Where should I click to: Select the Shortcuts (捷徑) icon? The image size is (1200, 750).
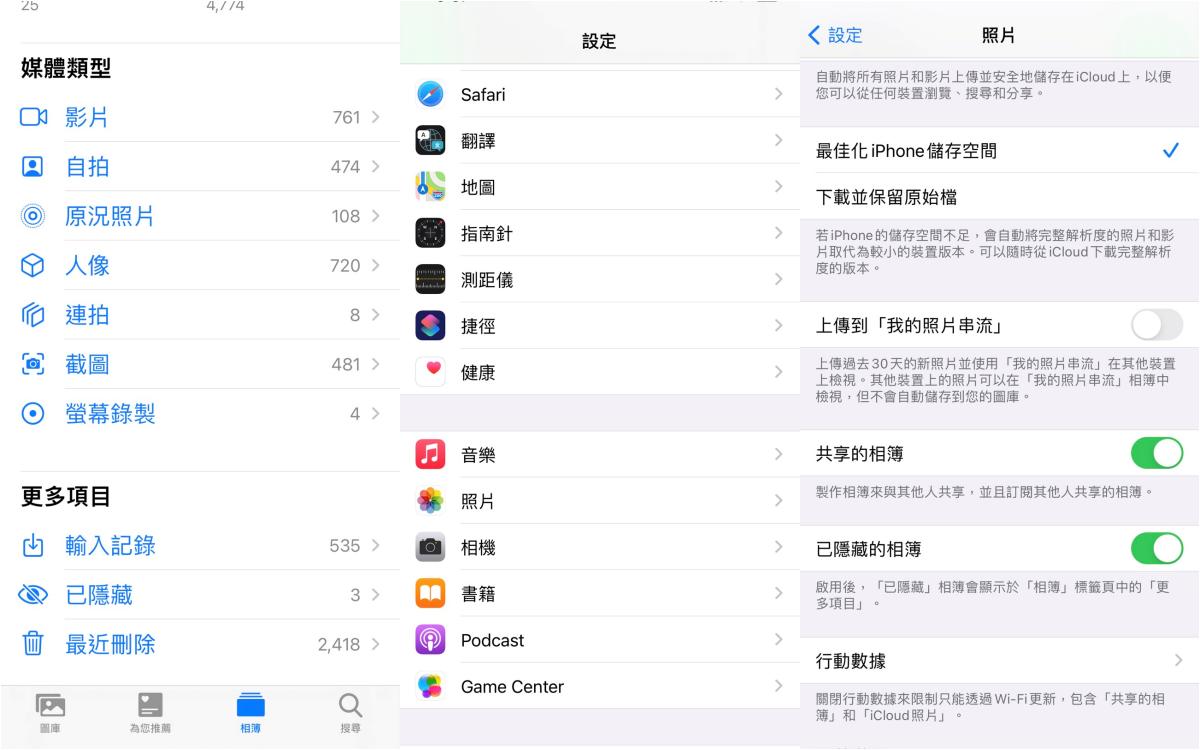coord(430,326)
